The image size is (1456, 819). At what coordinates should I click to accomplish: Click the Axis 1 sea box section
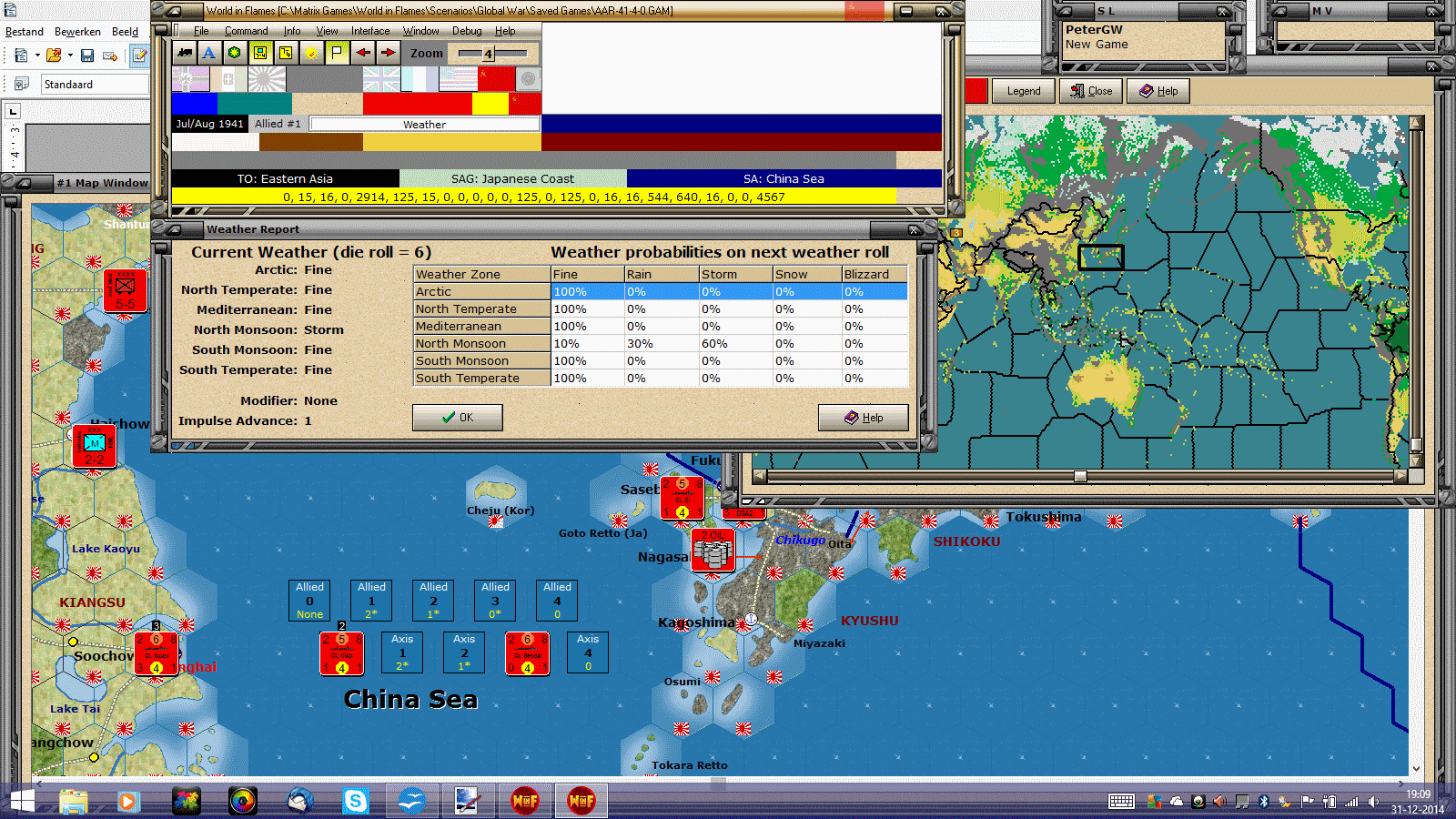(x=402, y=652)
